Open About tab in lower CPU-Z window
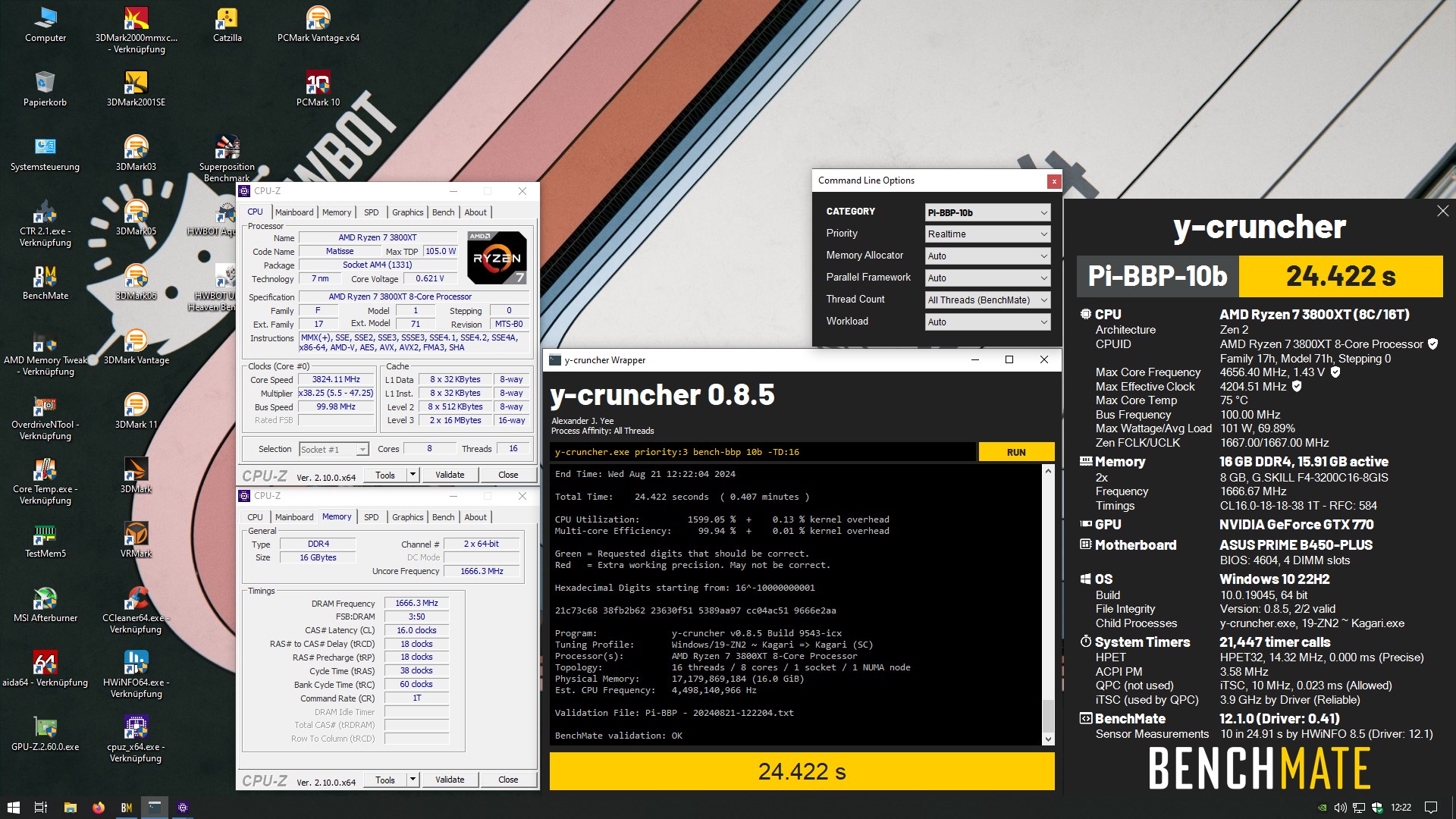The width and height of the screenshot is (1456, 819). pyautogui.click(x=475, y=517)
